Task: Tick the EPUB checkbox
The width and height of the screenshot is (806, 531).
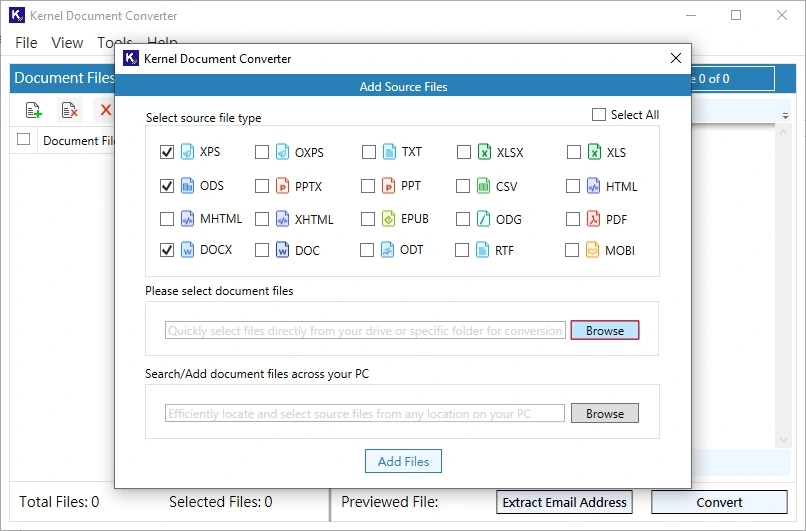Action: tap(368, 219)
